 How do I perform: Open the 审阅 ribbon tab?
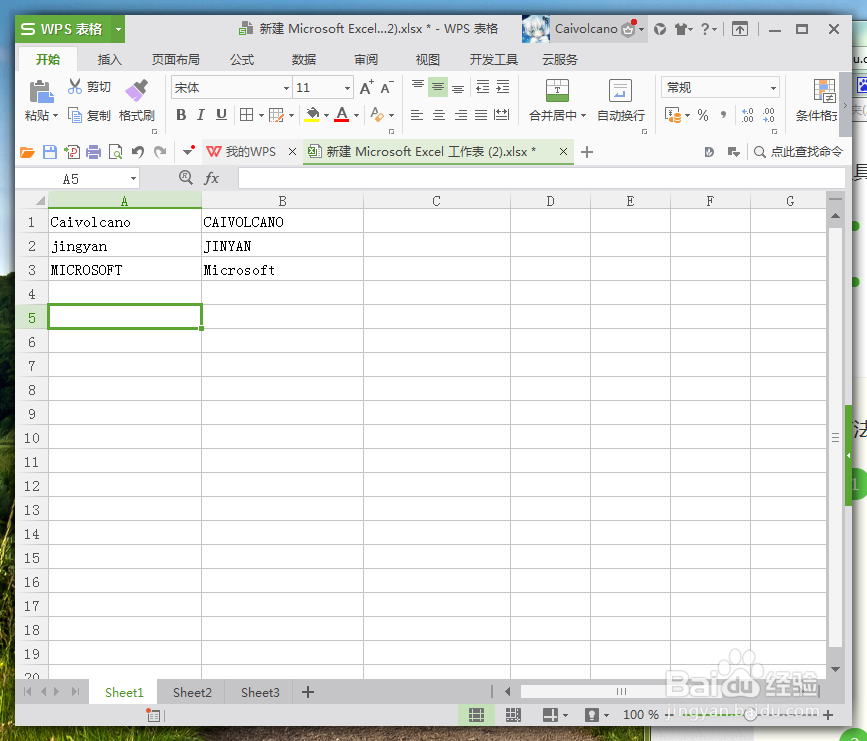366,59
